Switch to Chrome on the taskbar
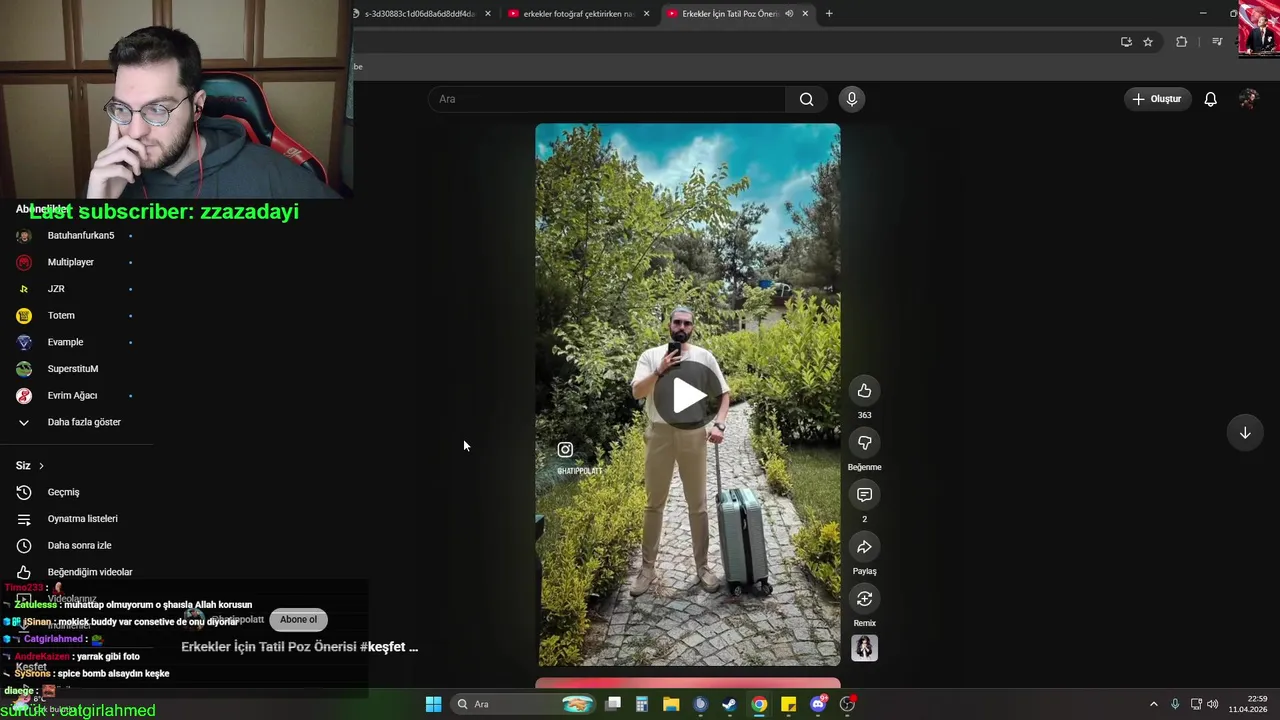This screenshot has height=720, width=1280. pyautogui.click(x=759, y=704)
